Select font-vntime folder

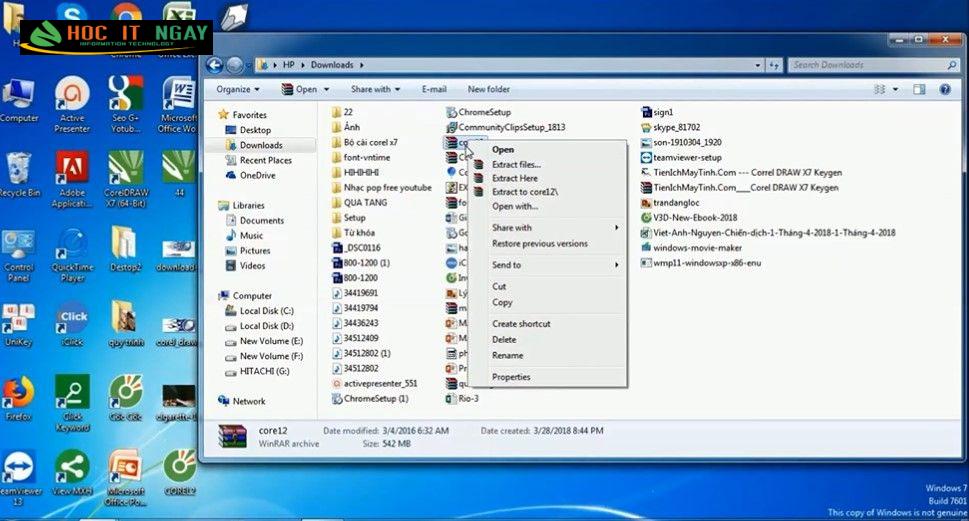(x=366, y=158)
